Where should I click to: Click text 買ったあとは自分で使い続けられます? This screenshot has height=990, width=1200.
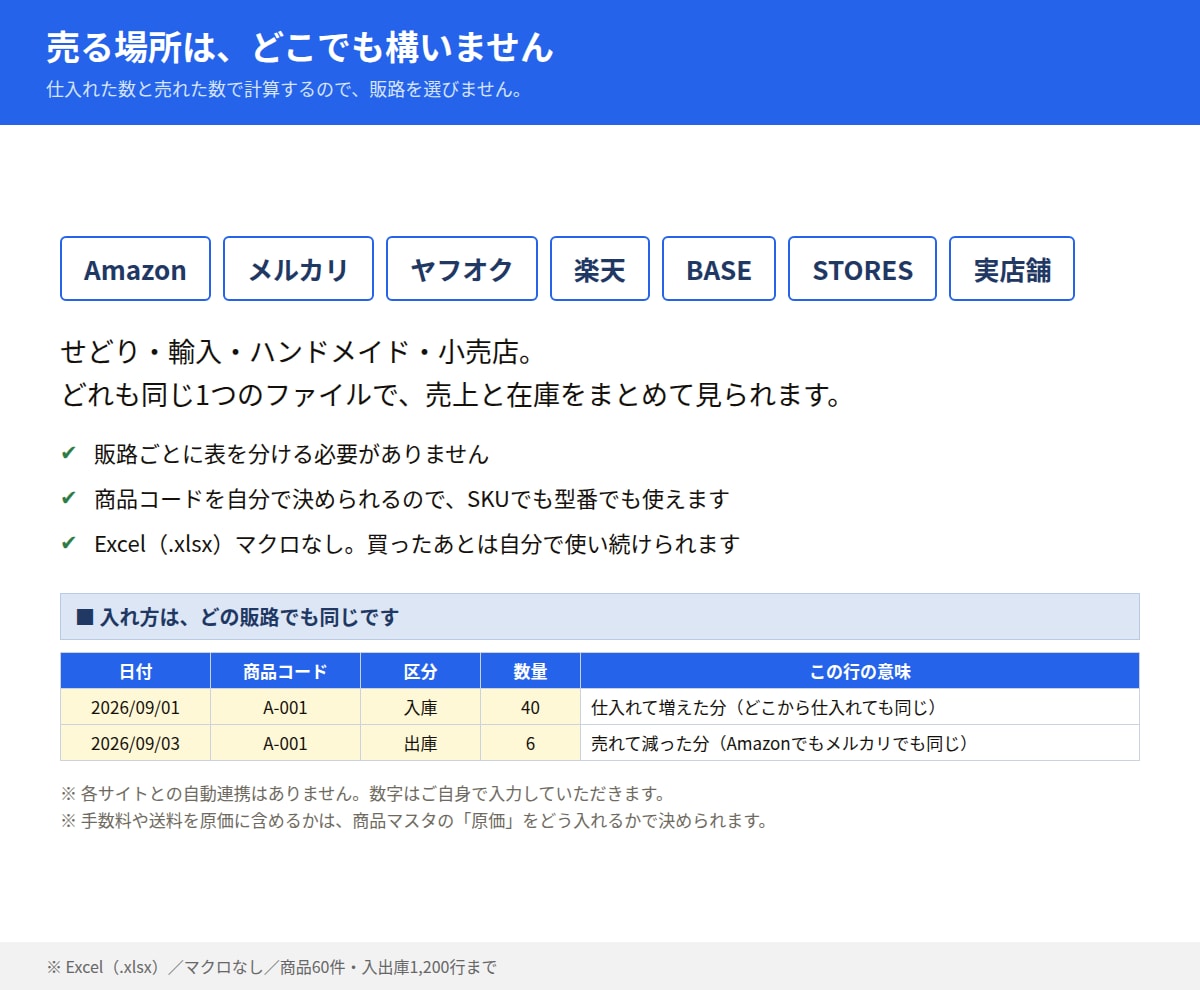[553, 544]
